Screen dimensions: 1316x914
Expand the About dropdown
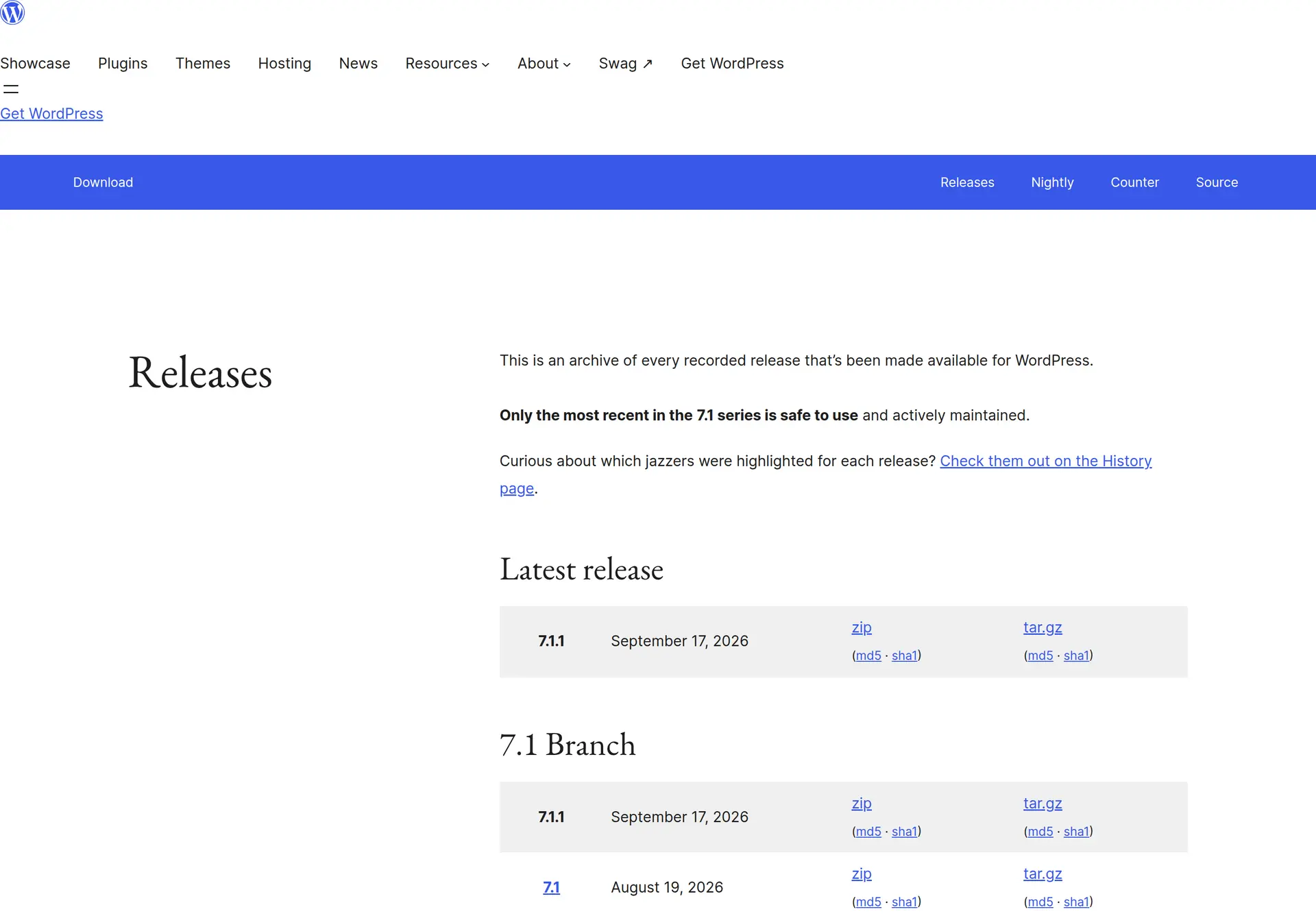coord(544,63)
